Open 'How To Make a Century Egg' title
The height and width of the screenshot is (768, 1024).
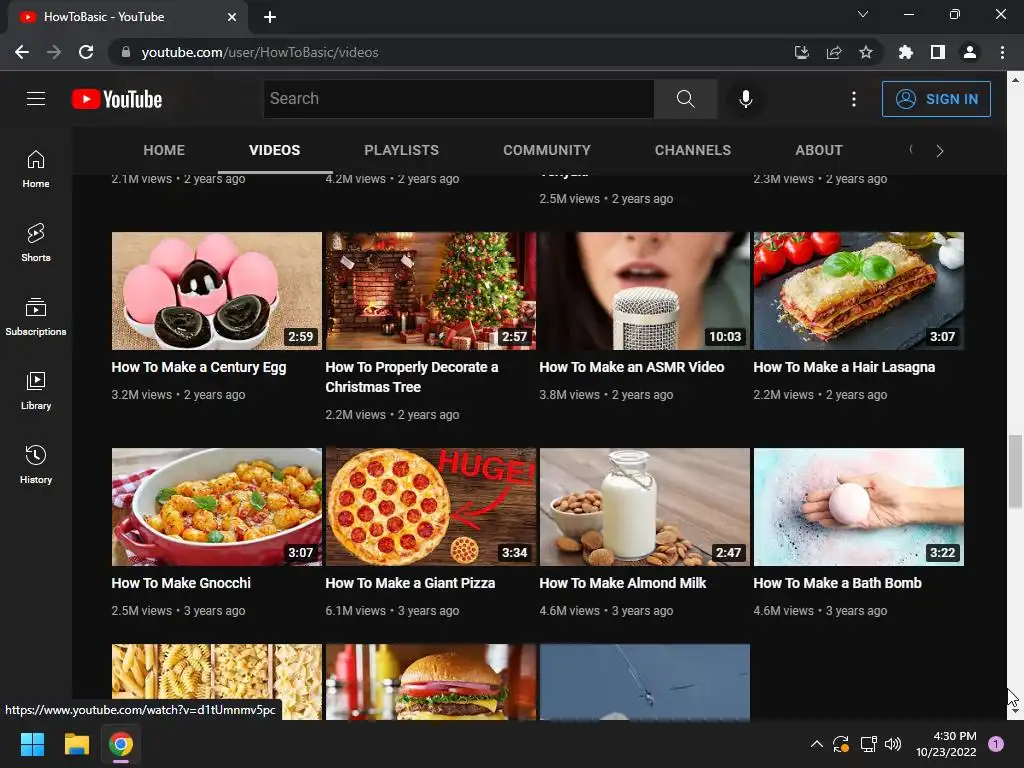(x=199, y=367)
